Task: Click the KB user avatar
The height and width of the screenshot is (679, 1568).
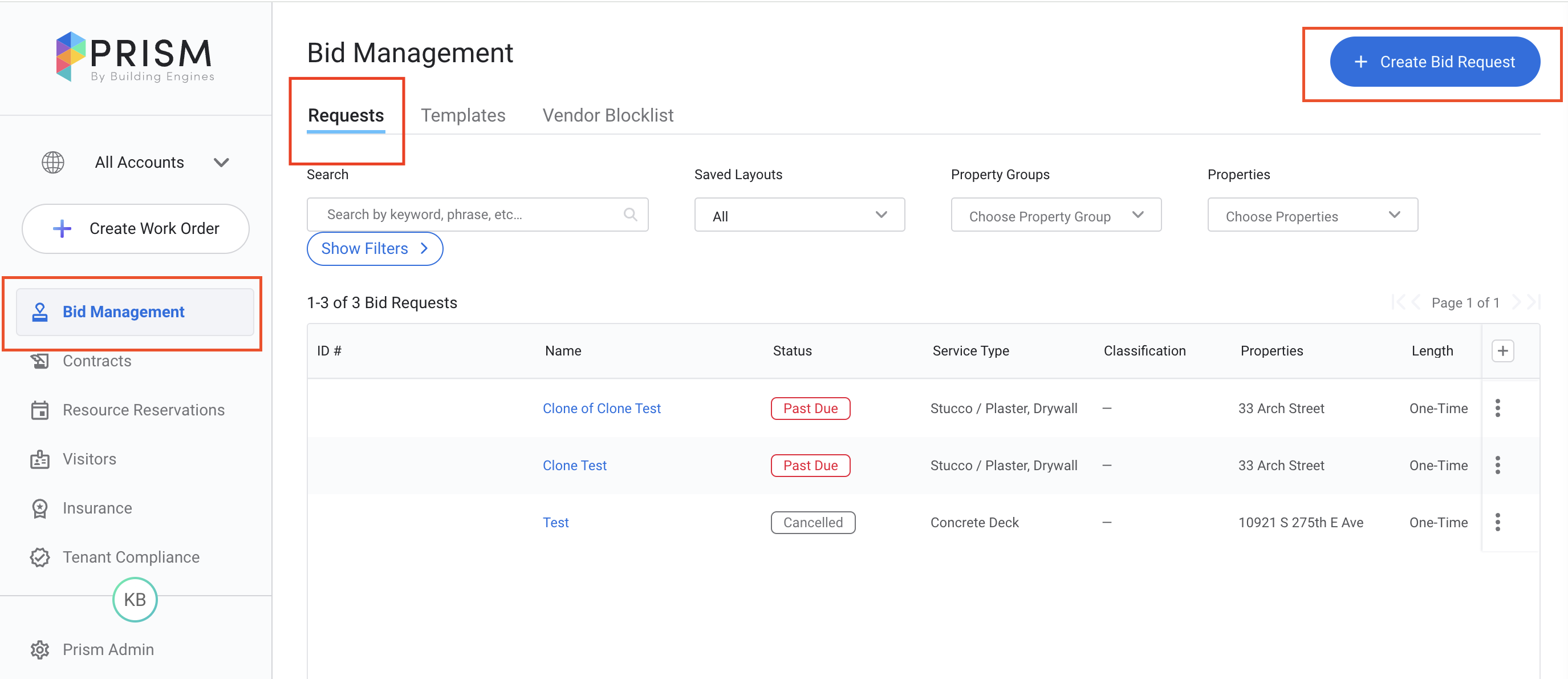Action: click(x=135, y=600)
